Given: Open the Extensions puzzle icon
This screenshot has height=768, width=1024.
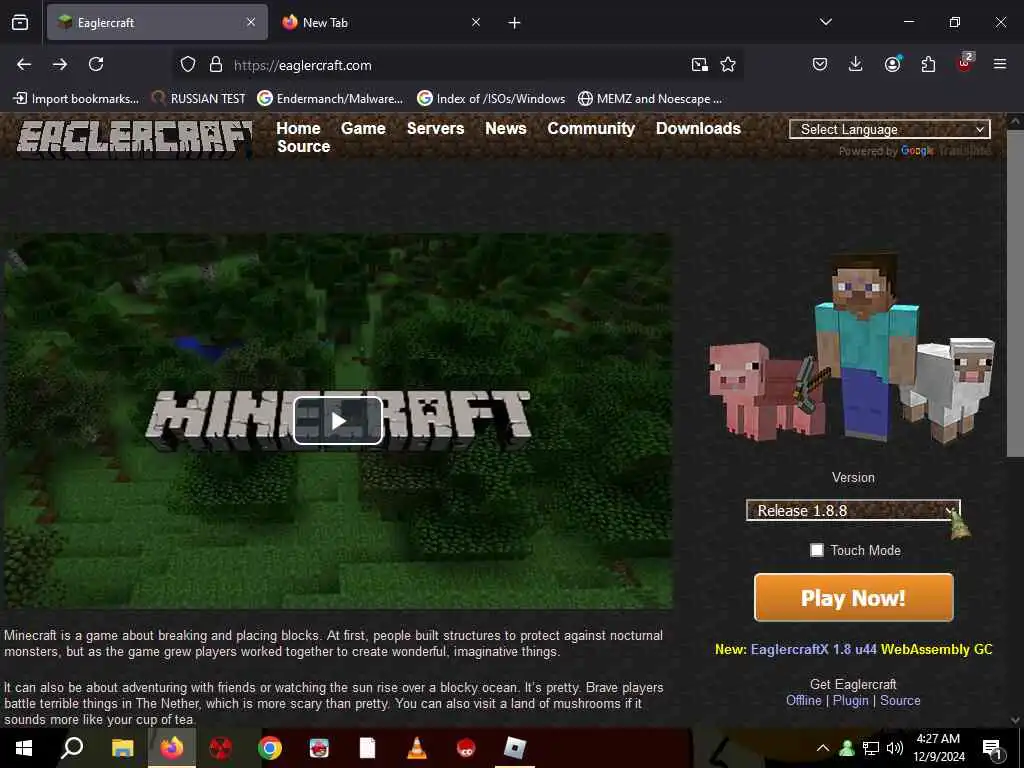Looking at the screenshot, I should point(928,64).
